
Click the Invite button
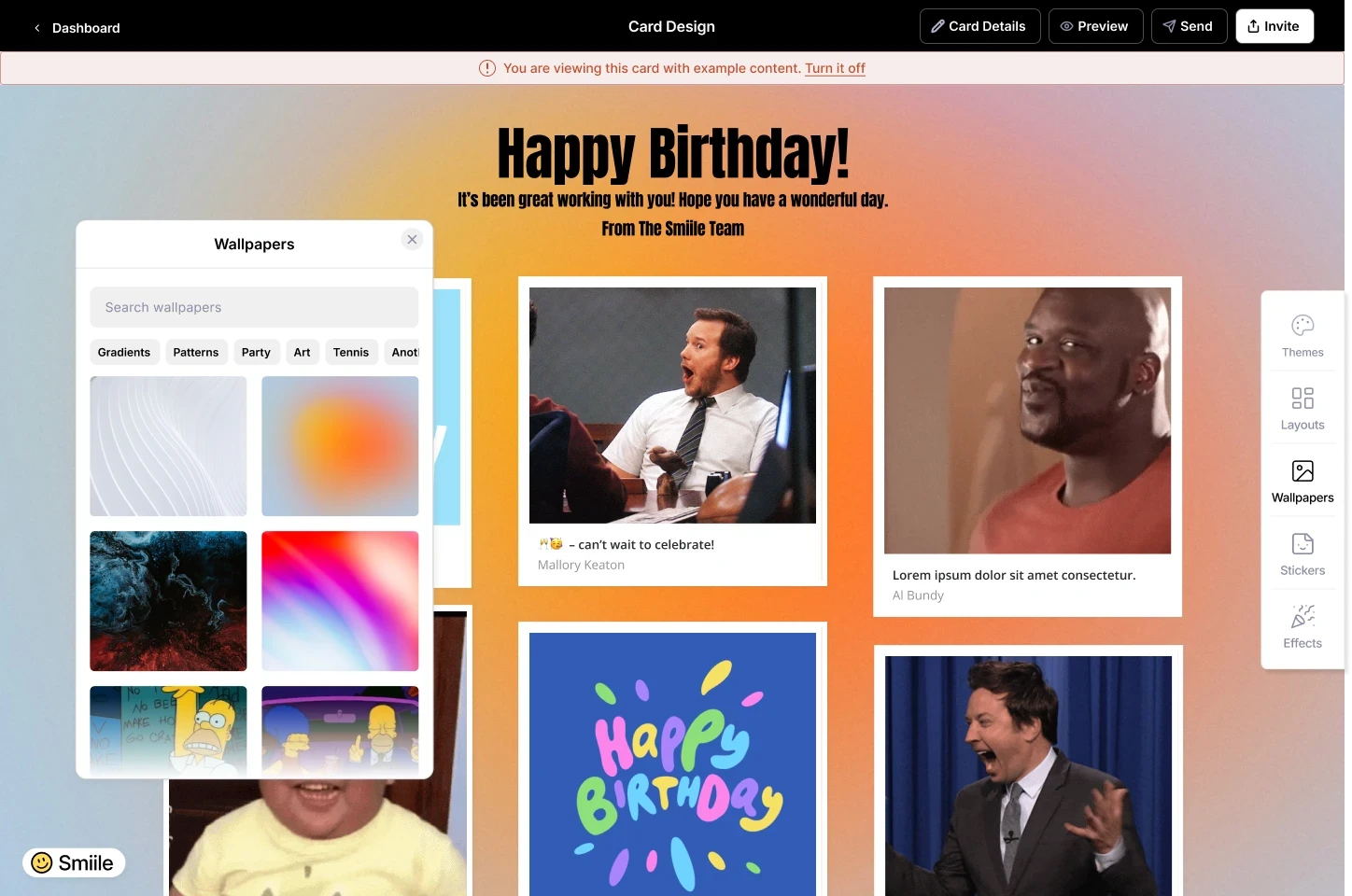click(x=1275, y=26)
